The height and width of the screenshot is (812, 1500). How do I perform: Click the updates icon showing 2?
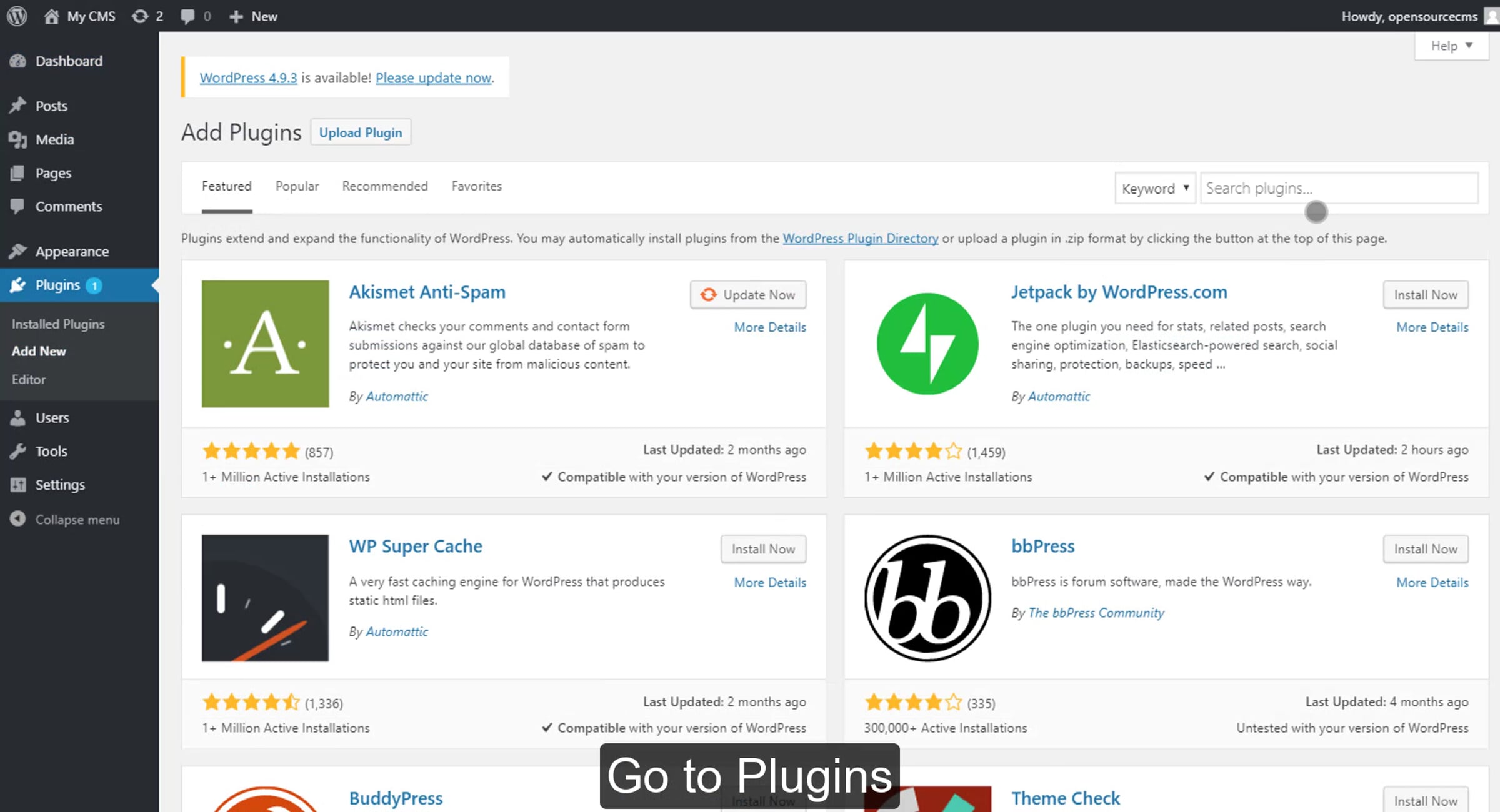pyautogui.click(x=140, y=16)
